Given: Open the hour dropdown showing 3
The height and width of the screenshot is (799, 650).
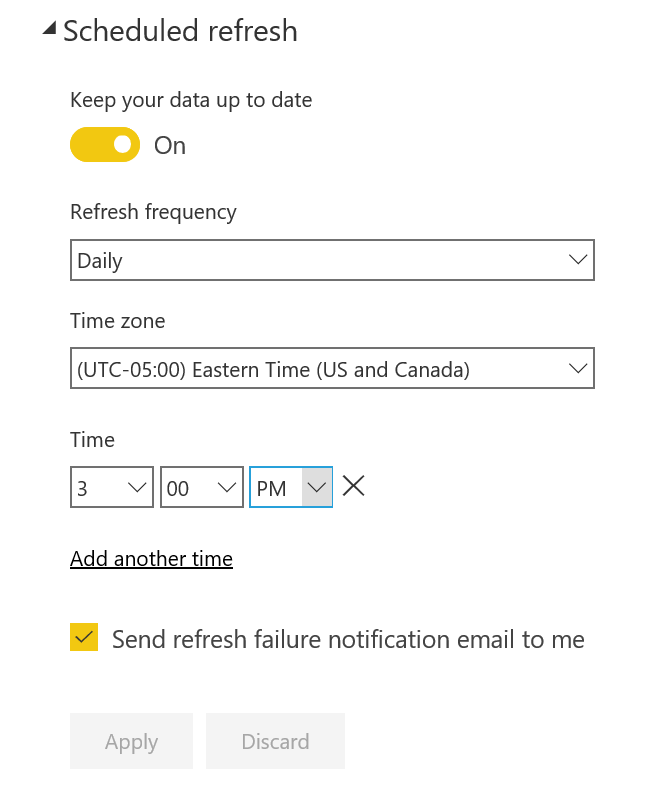Looking at the screenshot, I should [x=112, y=487].
